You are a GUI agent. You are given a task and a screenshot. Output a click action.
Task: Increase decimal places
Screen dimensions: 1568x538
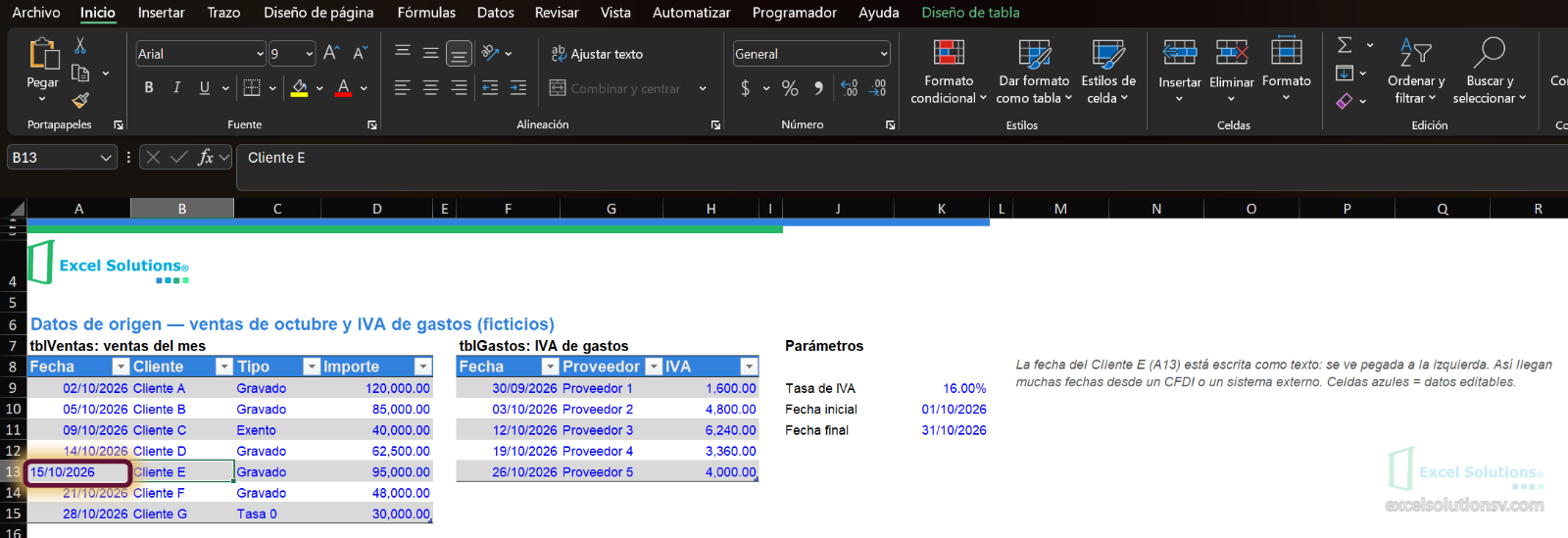coord(850,88)
